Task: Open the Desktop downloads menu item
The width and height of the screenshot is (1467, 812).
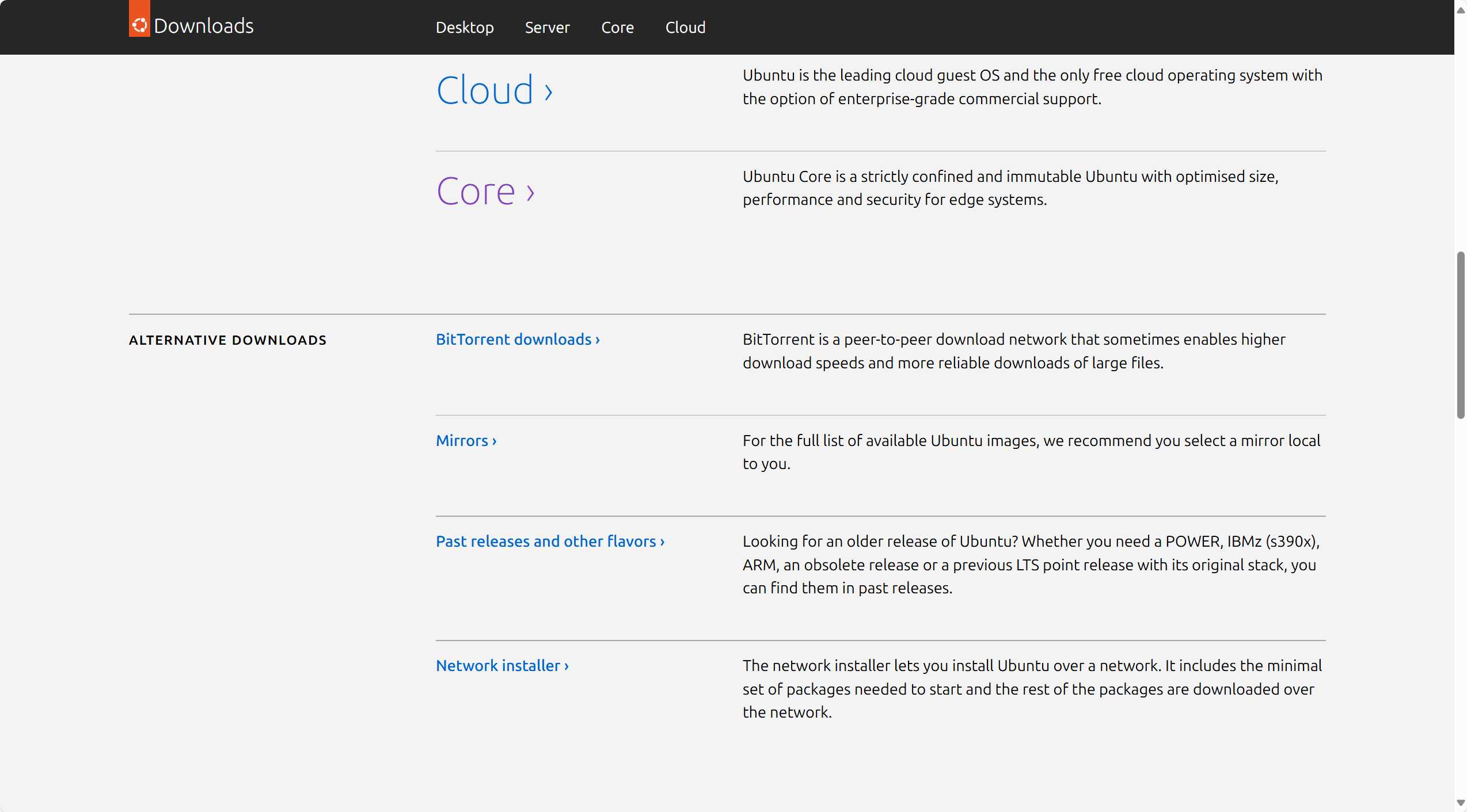Action: tap(465, 27)
